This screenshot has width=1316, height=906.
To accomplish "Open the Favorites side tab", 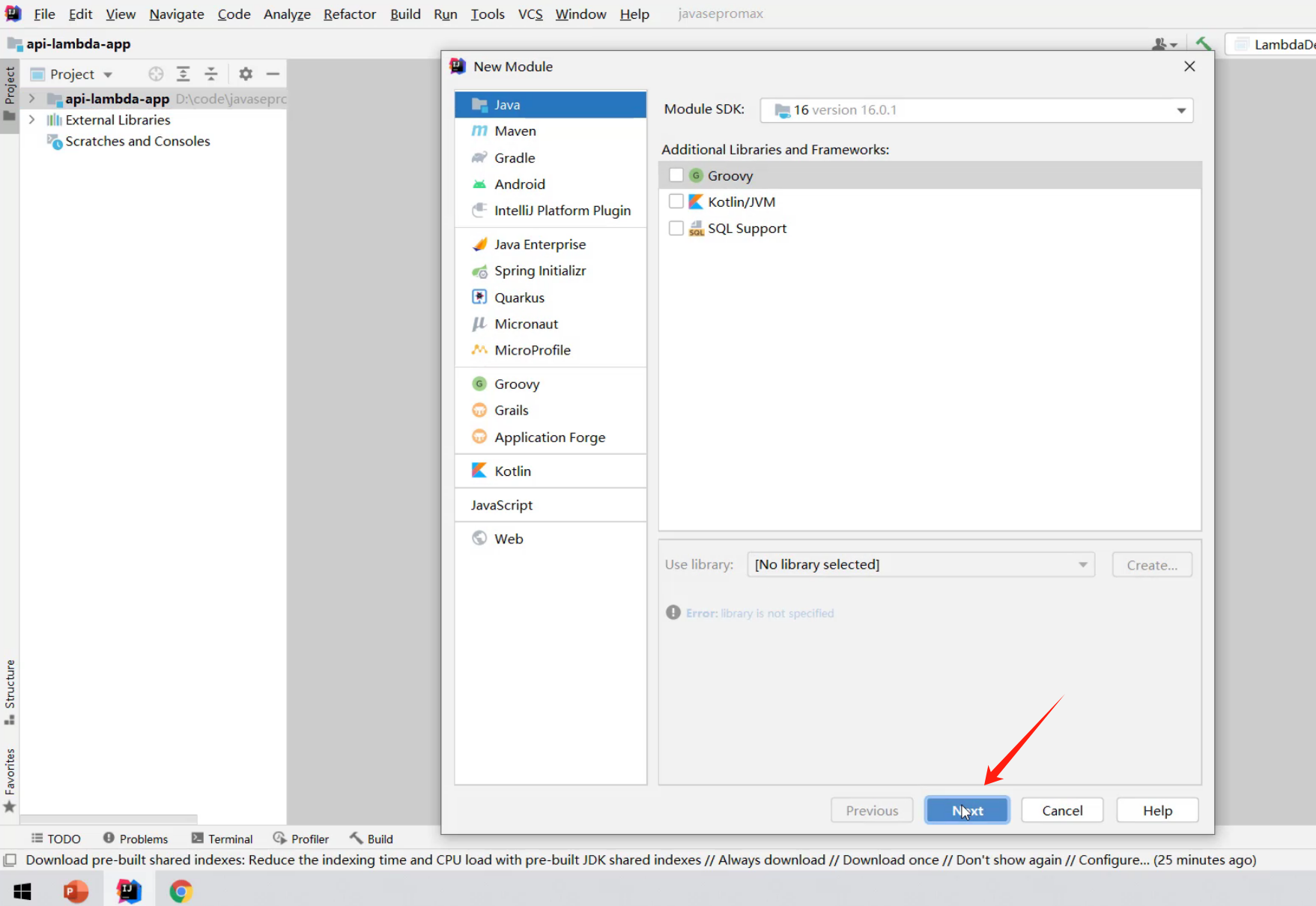I will tap(10, 780).
